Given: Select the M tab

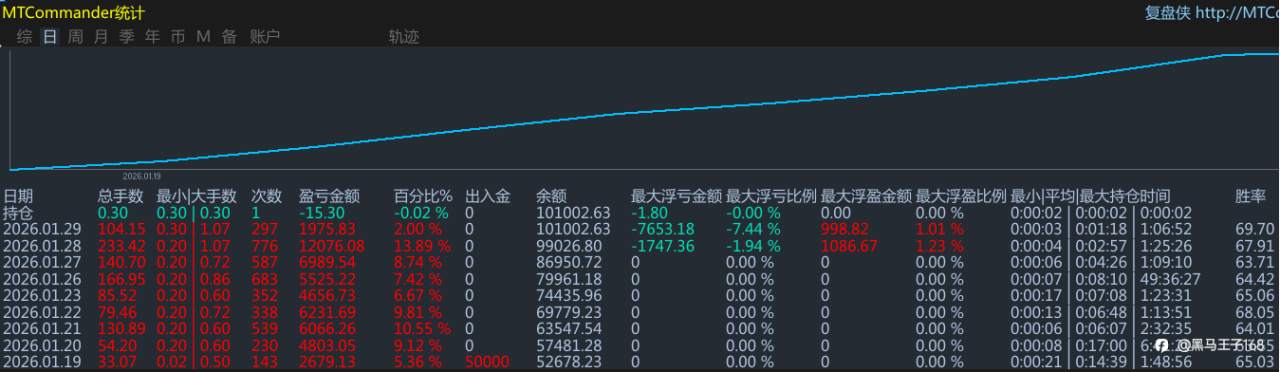Looking at the screenshot, I should point(203,37).
